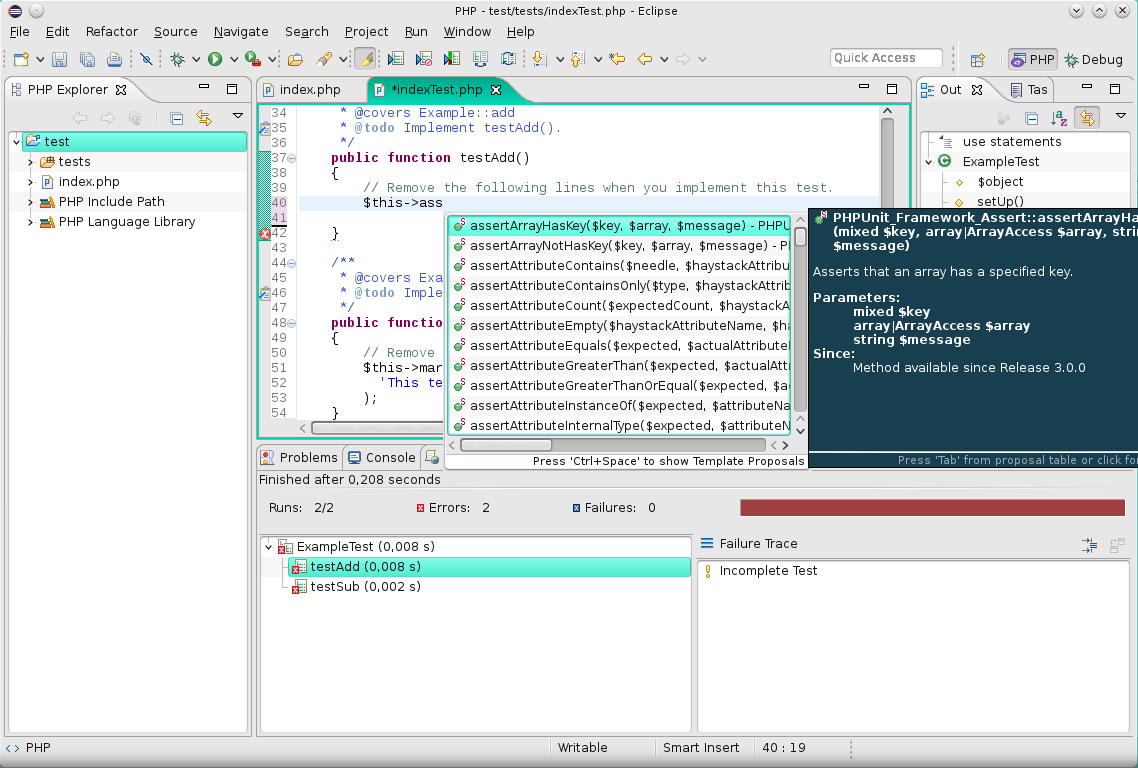Click the Open Perspective icon
1138x768 pixels.
[978, 59]
